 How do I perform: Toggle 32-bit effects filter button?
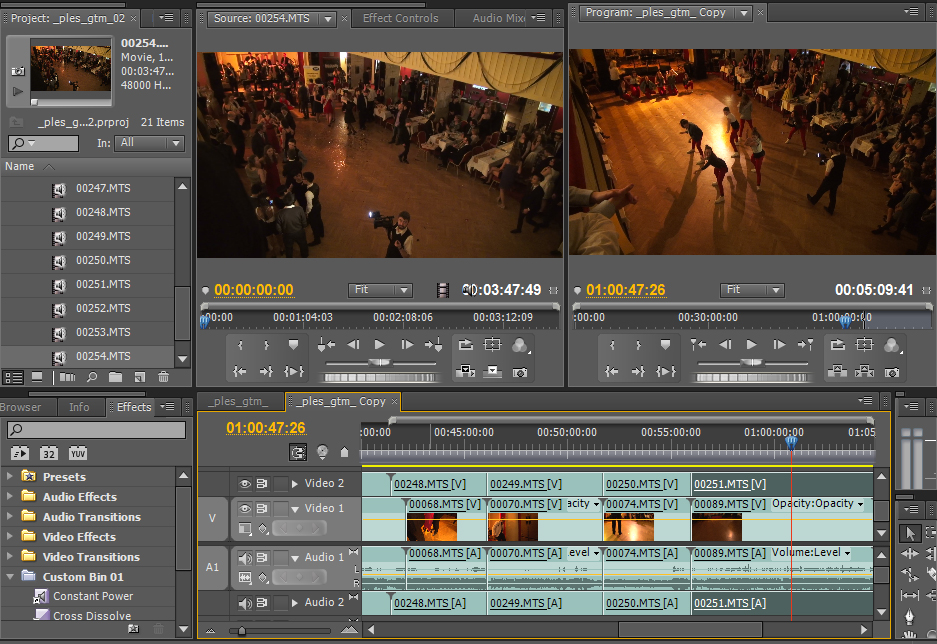(48, 453)
